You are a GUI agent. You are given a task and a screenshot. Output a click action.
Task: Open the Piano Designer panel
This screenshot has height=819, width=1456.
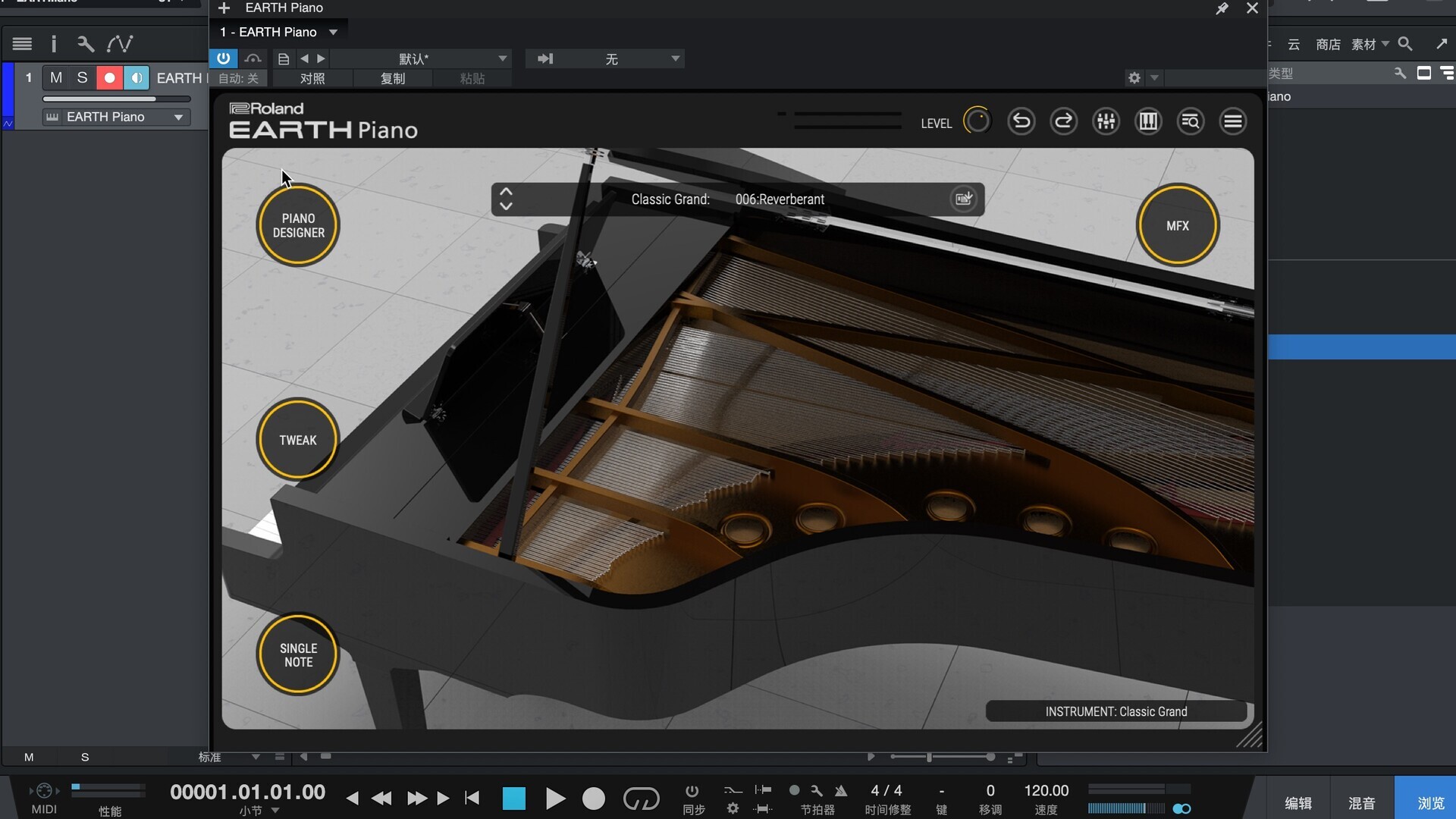point(298,225)
